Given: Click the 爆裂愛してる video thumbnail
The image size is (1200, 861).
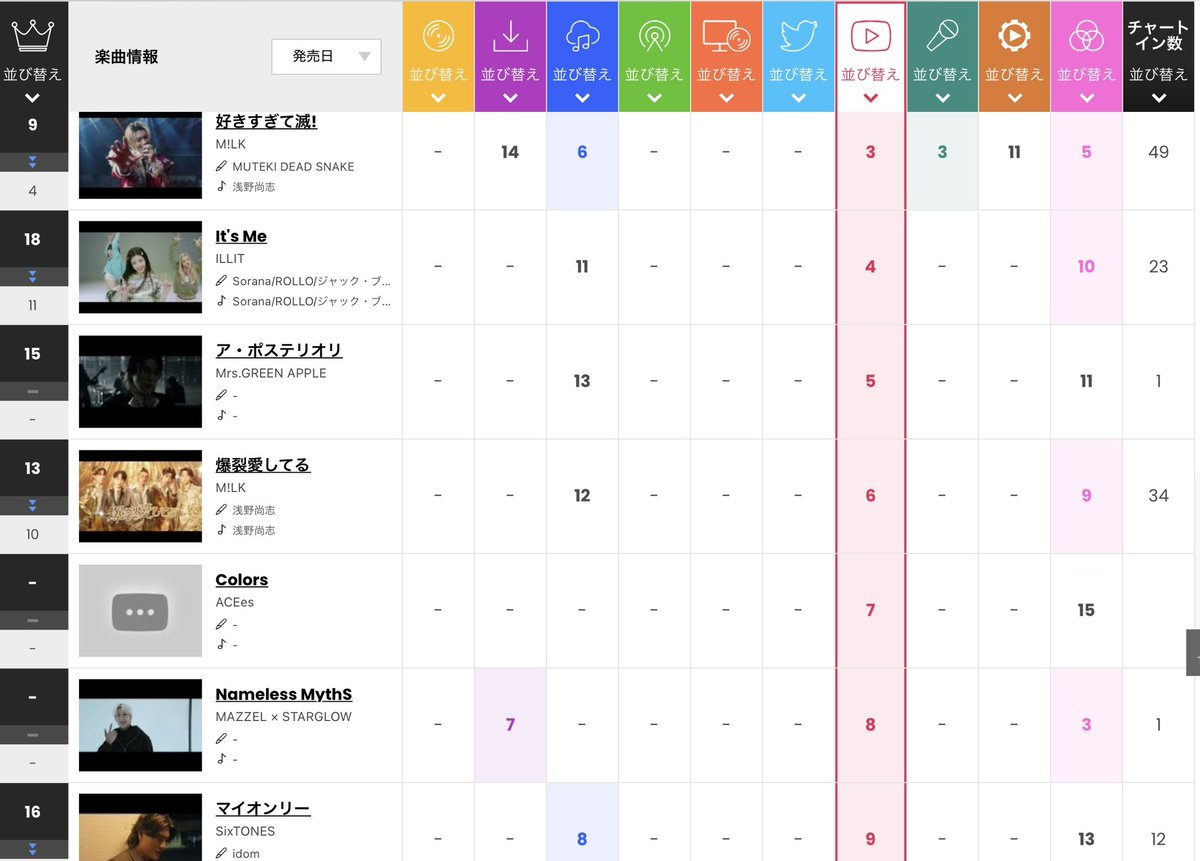Looking at the screenshot, I should (x=140, y=496).
